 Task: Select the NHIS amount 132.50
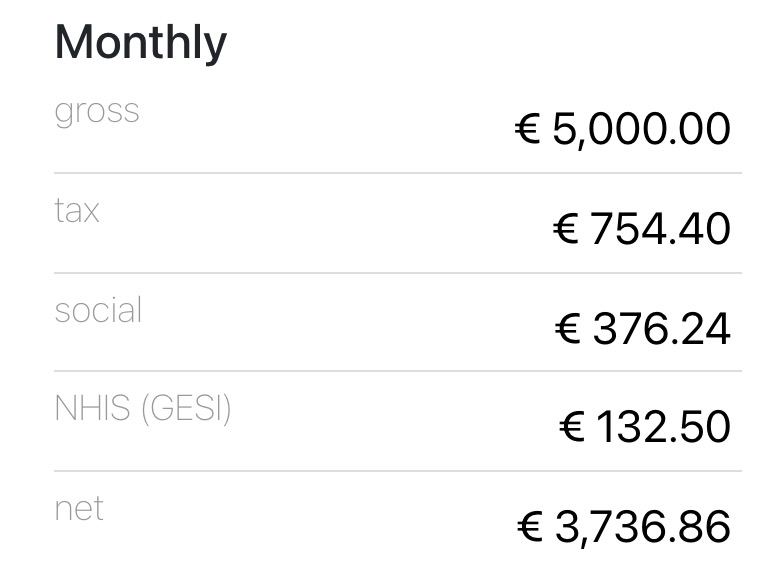pos(663,427)
